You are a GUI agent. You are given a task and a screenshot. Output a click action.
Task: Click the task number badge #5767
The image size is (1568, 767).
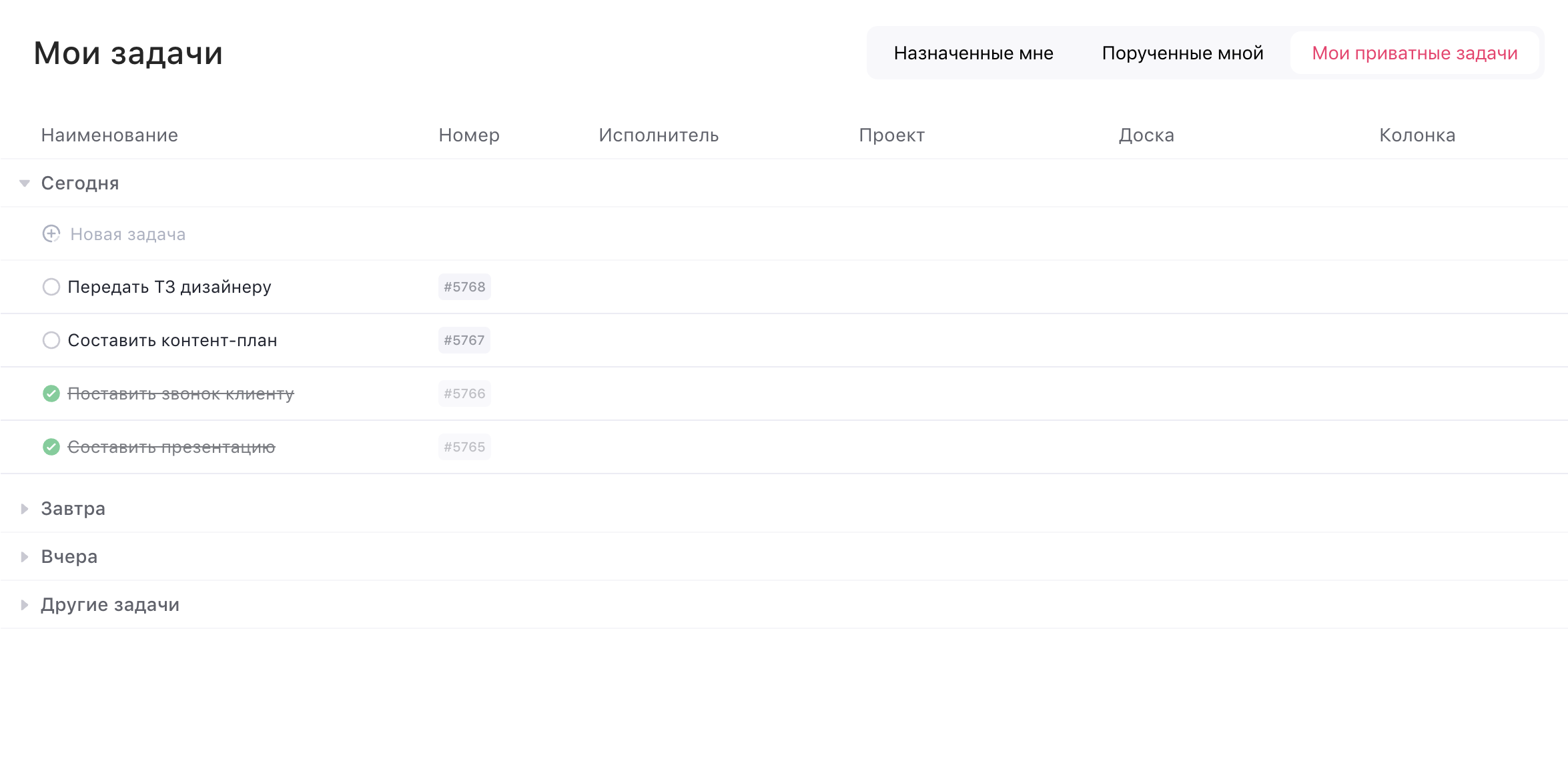(464, 340)
